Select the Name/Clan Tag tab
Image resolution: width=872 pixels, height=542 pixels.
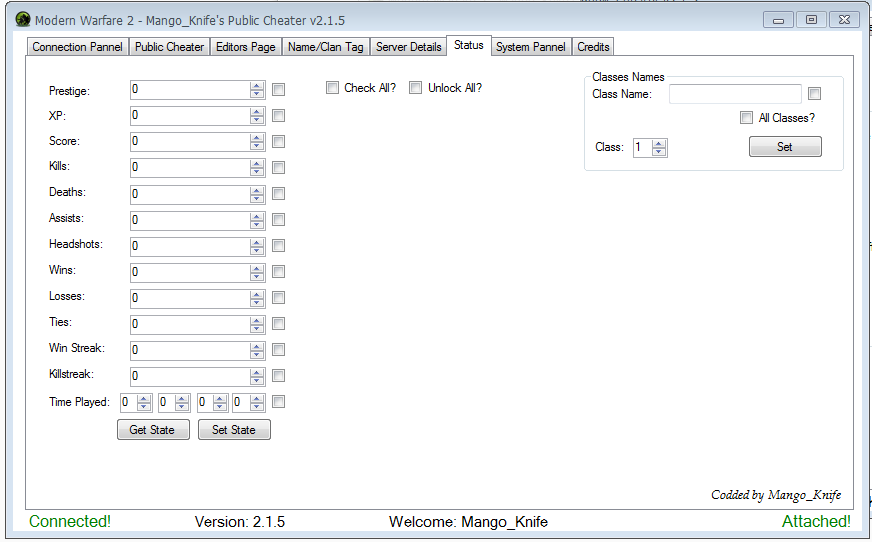click(325, 47)
